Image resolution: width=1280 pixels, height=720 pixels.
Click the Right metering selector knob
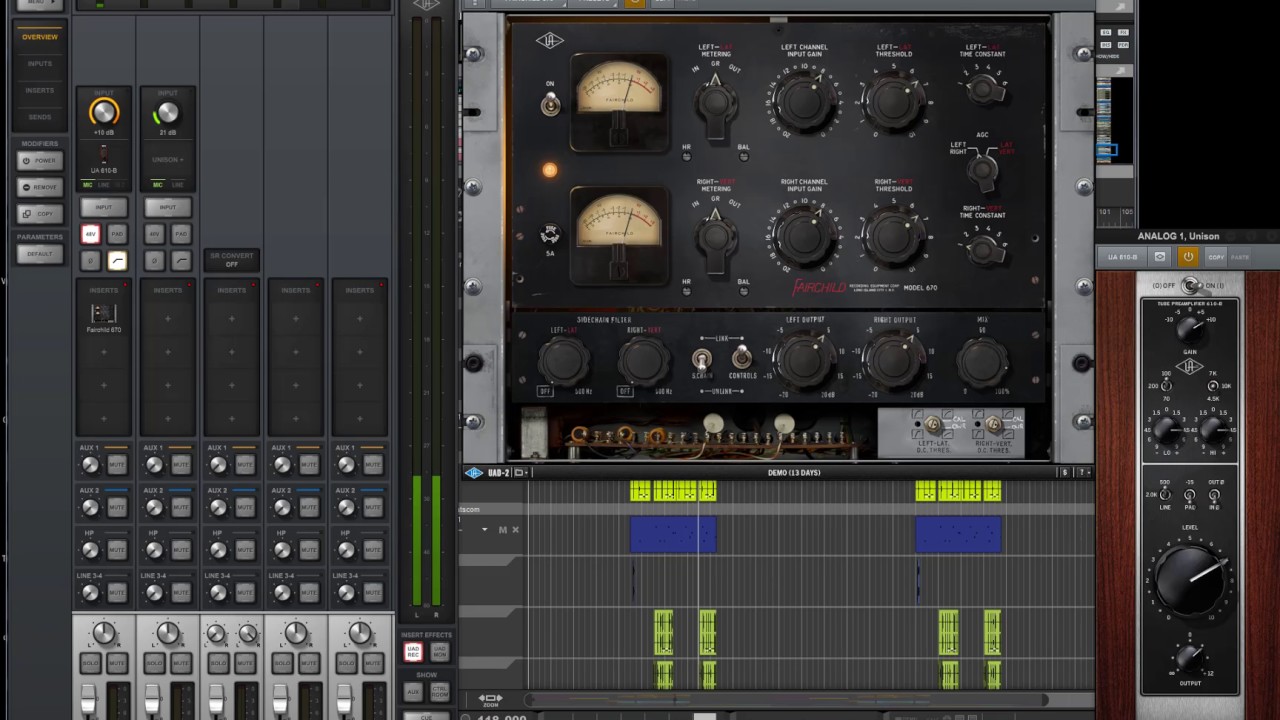point(715,237)
